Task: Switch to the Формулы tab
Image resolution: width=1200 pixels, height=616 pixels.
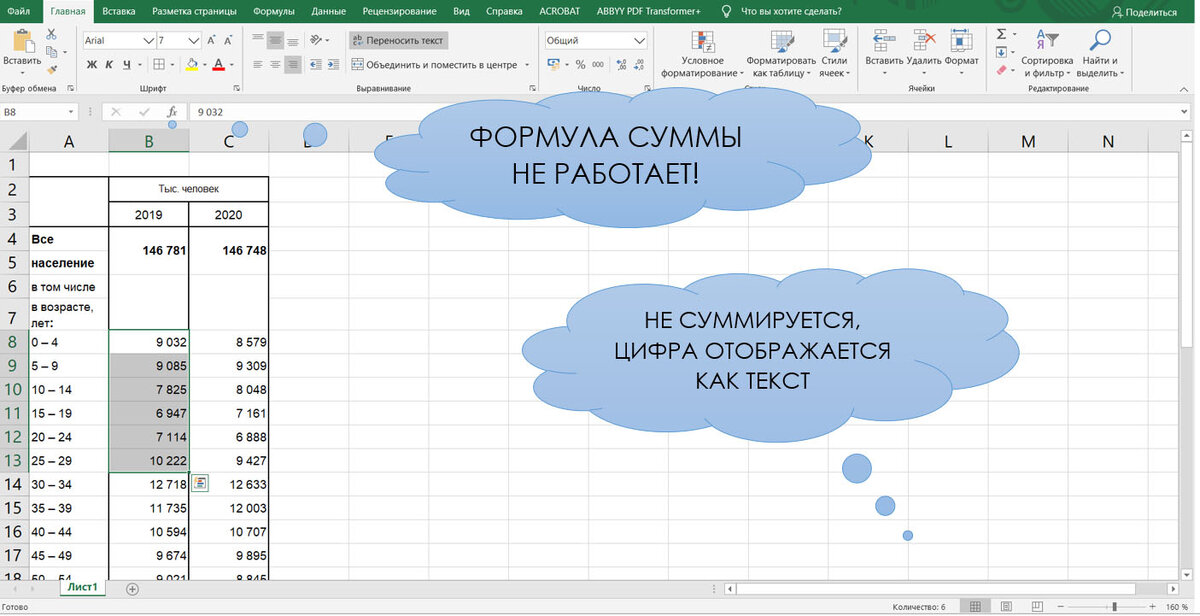Action: point(274,12)
